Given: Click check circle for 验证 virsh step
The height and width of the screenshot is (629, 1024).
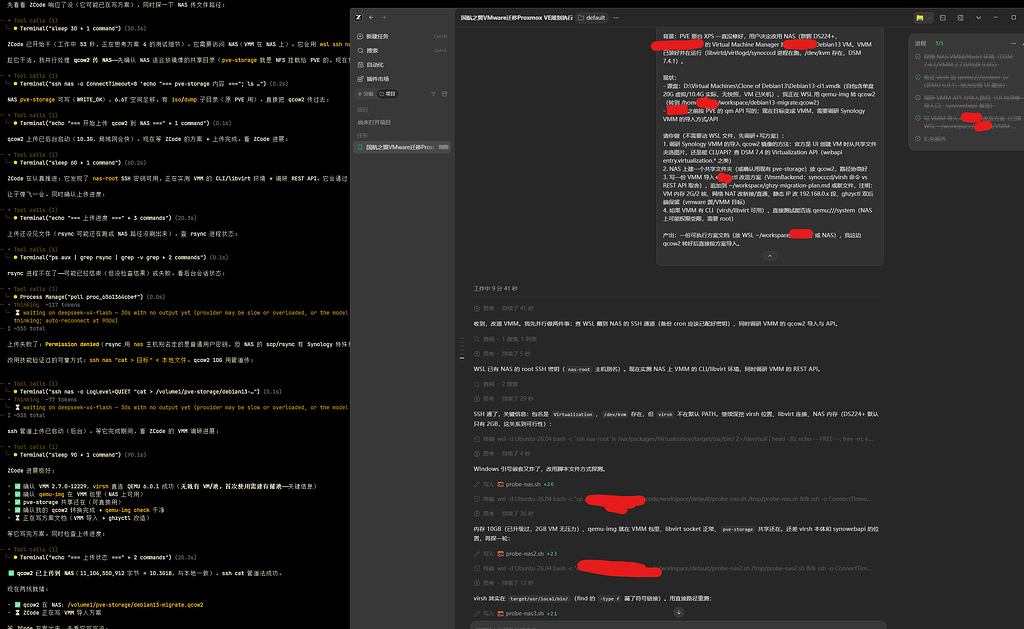Looking at the screenshot, I should [918, 77].
